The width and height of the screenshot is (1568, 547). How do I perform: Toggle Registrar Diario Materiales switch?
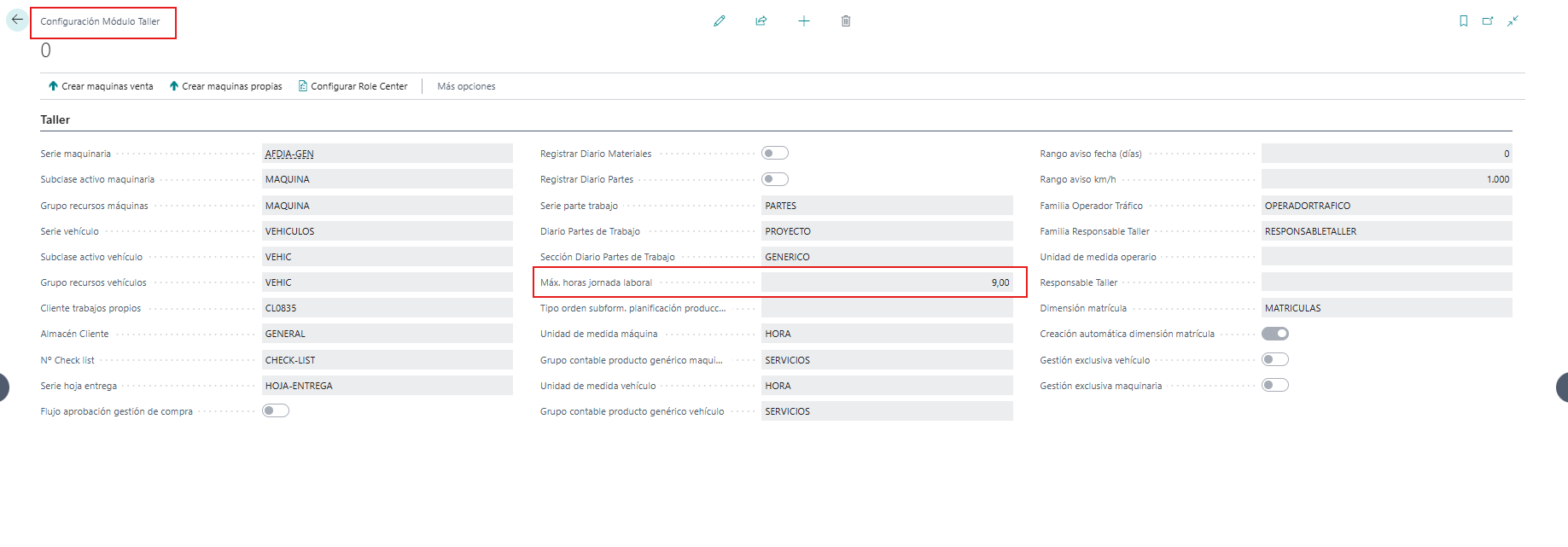point(775,154)
